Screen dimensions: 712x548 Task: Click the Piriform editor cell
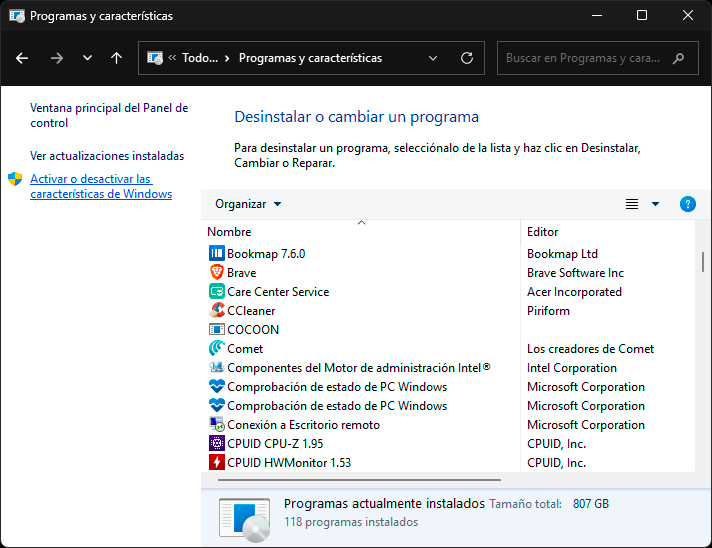pyautogui.click(x=548, y=311)
